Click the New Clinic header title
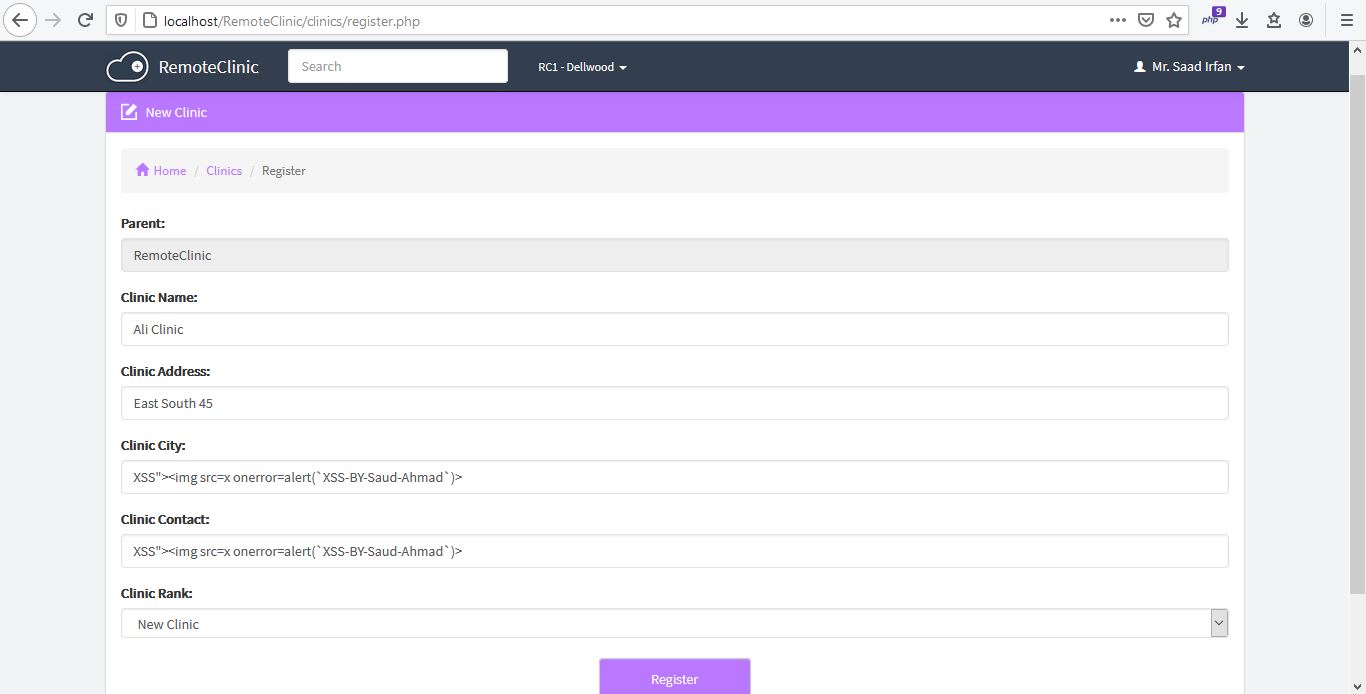Image resolution: width=1366 pixels, height=694 pixels. point(176,112)
